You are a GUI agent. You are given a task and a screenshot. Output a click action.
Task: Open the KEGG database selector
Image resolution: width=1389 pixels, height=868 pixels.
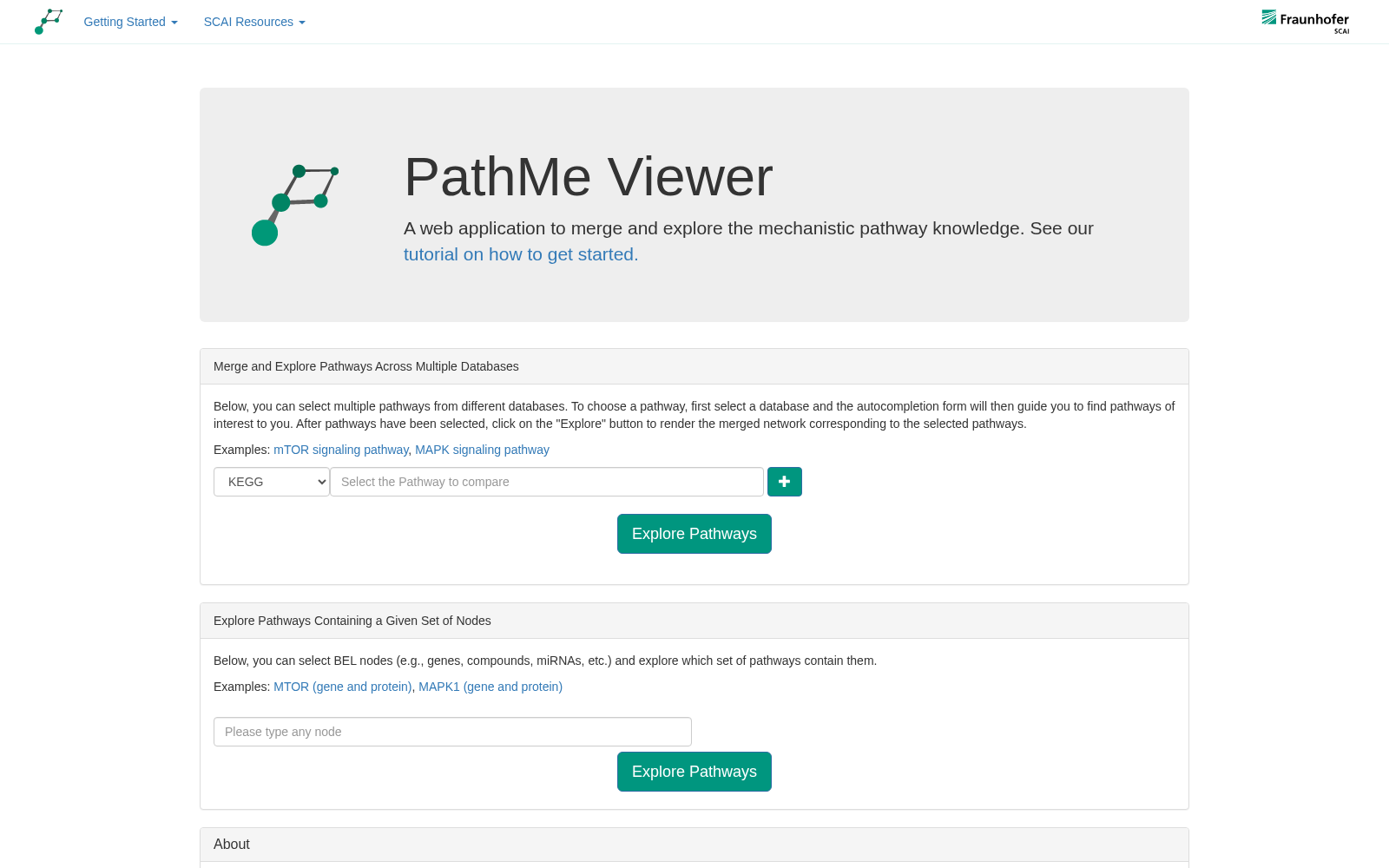(272, 482)
